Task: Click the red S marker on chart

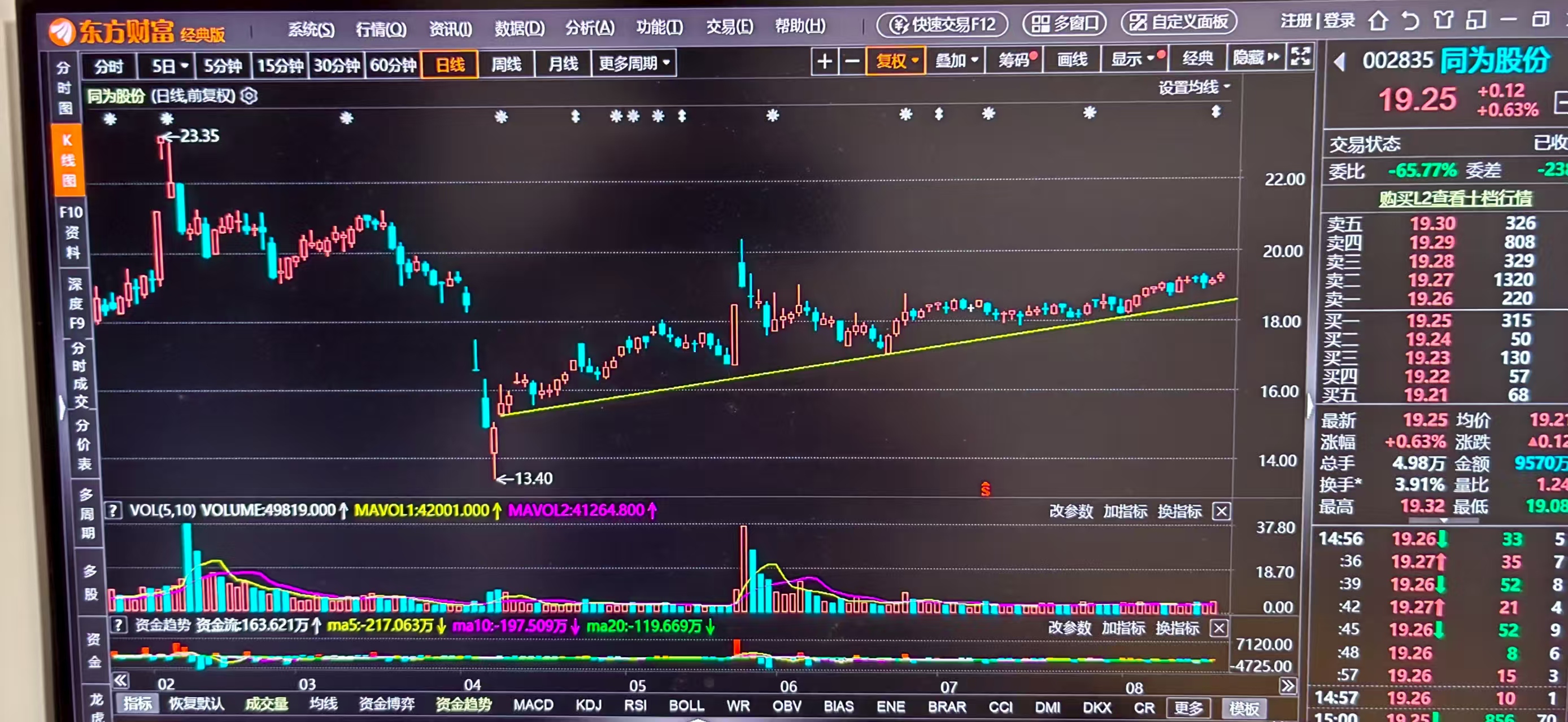Action: (x=986, y=488)
